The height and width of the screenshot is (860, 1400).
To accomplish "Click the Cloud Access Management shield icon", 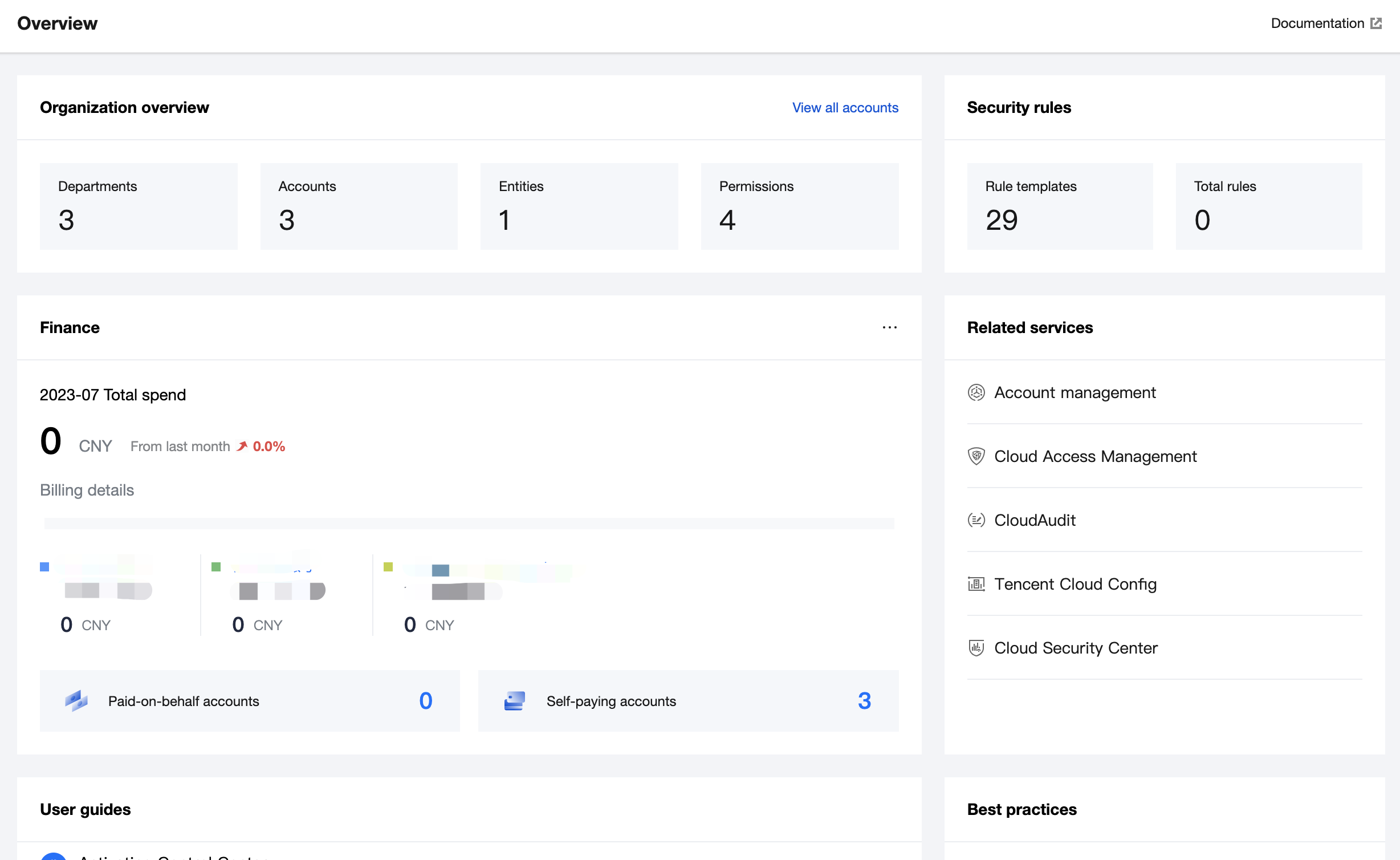I will (976, 457).
